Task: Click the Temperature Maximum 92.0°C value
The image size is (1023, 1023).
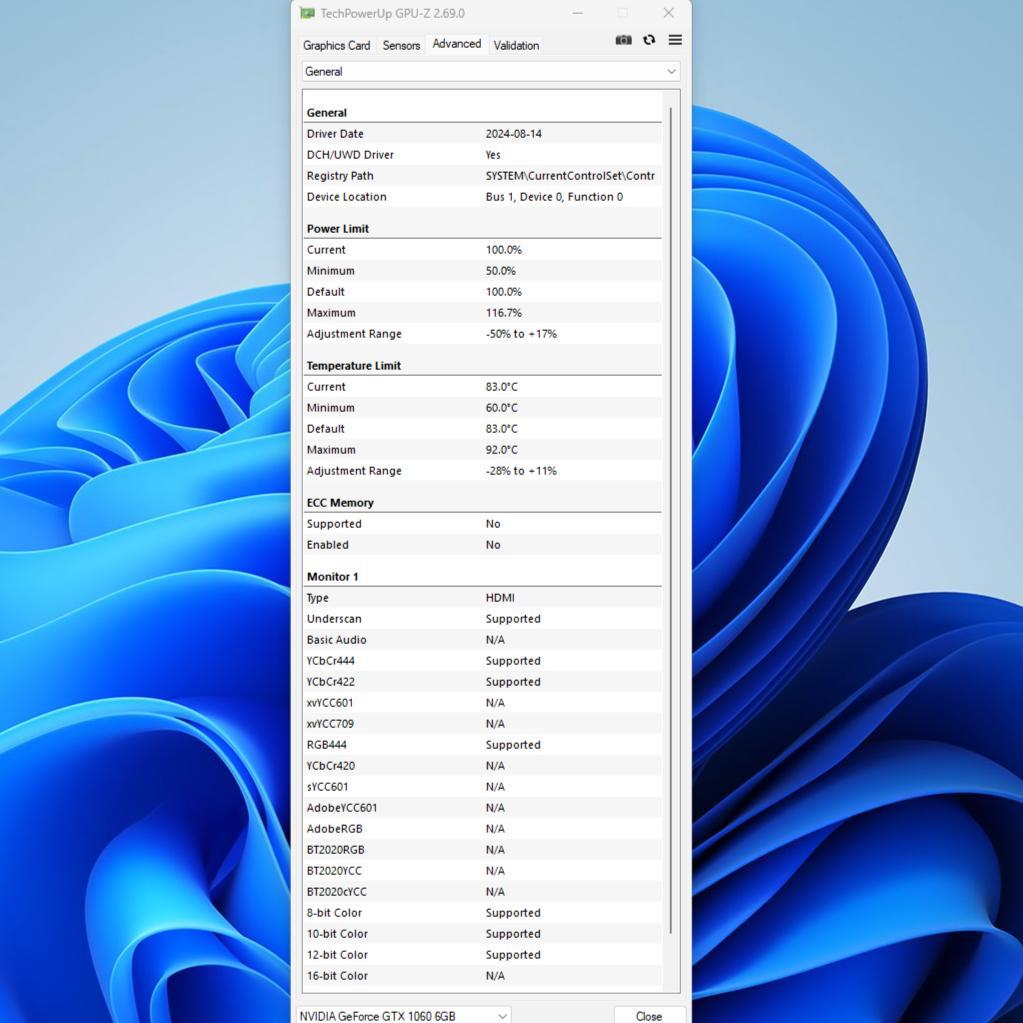Action: tap(501, 450)
